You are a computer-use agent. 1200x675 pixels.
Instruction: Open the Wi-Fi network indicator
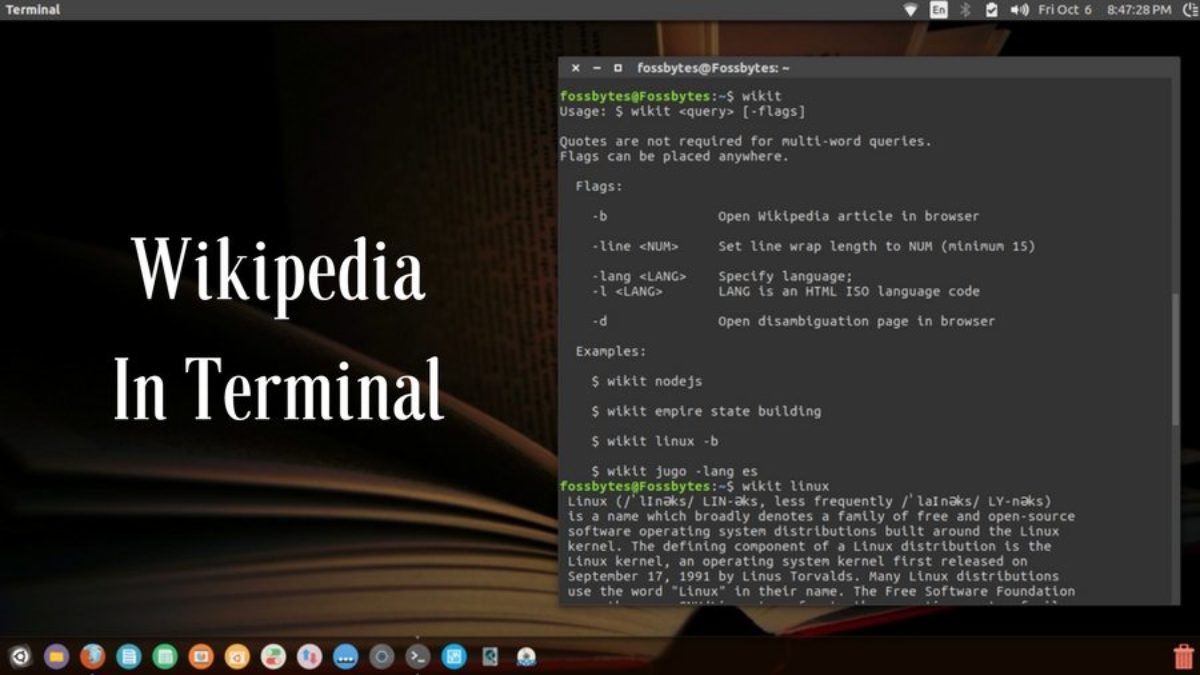click(x=911, y=9)
